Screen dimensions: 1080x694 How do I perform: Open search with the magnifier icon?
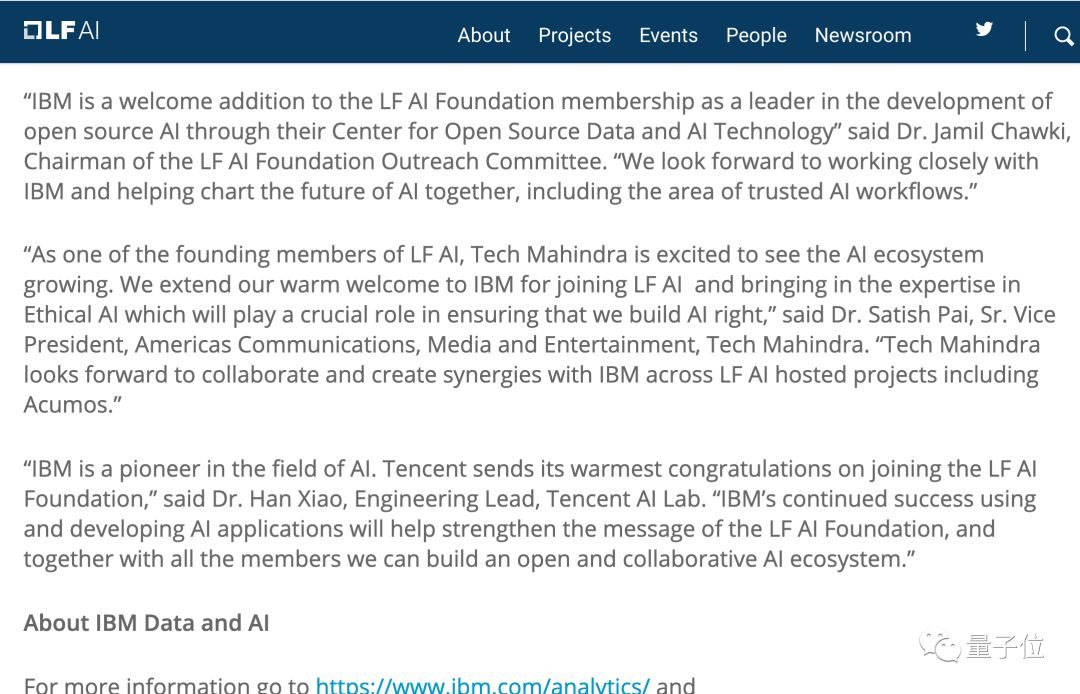1063,37
